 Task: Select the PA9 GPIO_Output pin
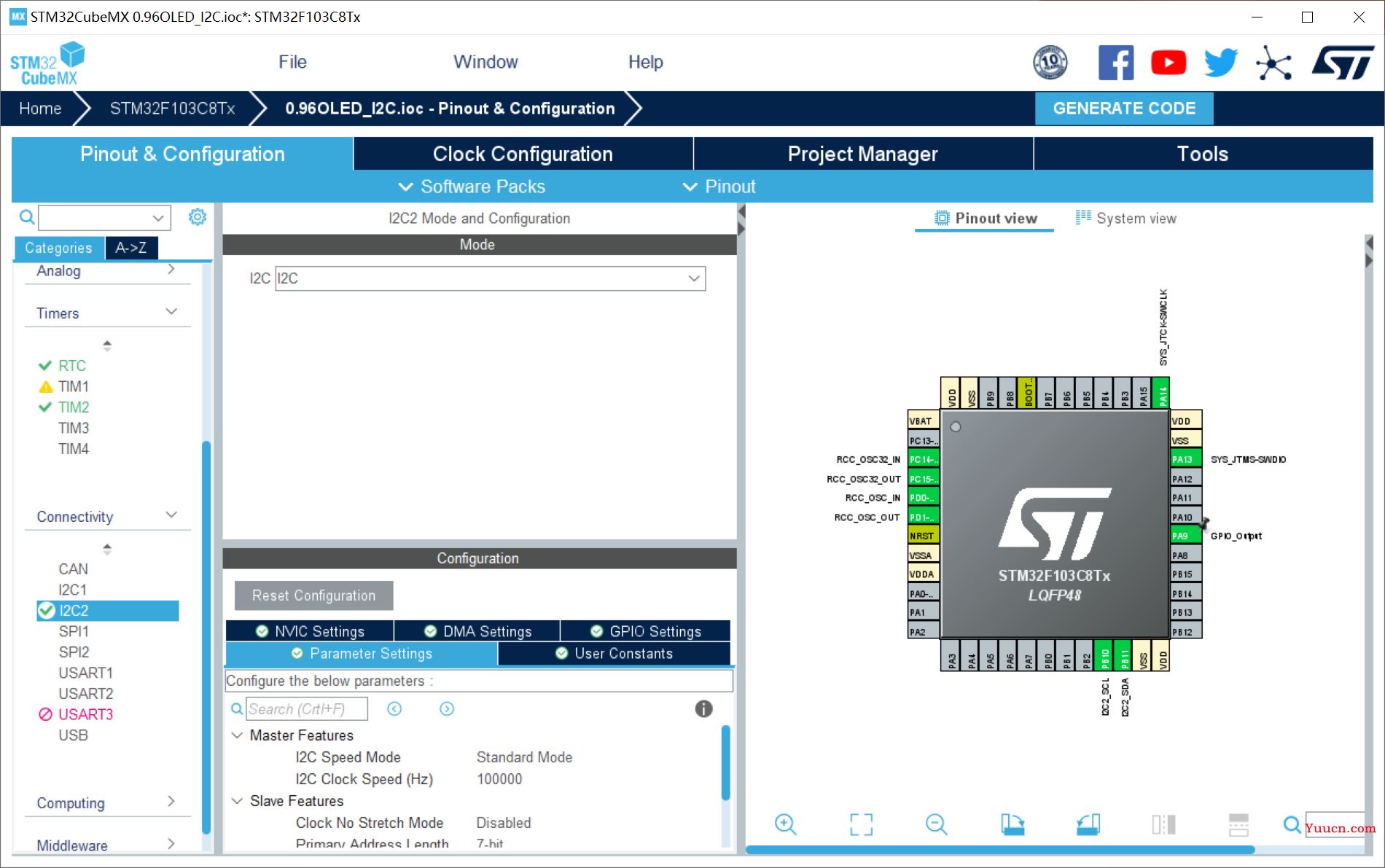click(x=1185, y=536)
